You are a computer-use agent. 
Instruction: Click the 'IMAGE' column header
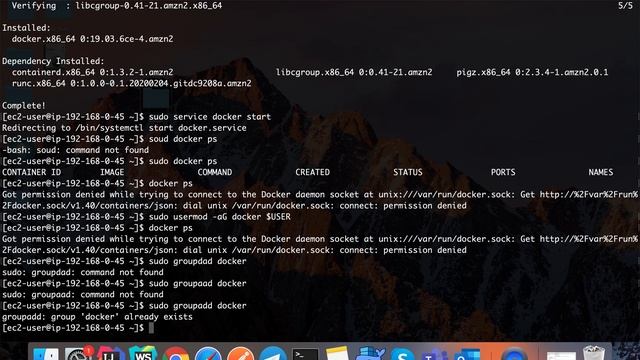tap(112, 172)
